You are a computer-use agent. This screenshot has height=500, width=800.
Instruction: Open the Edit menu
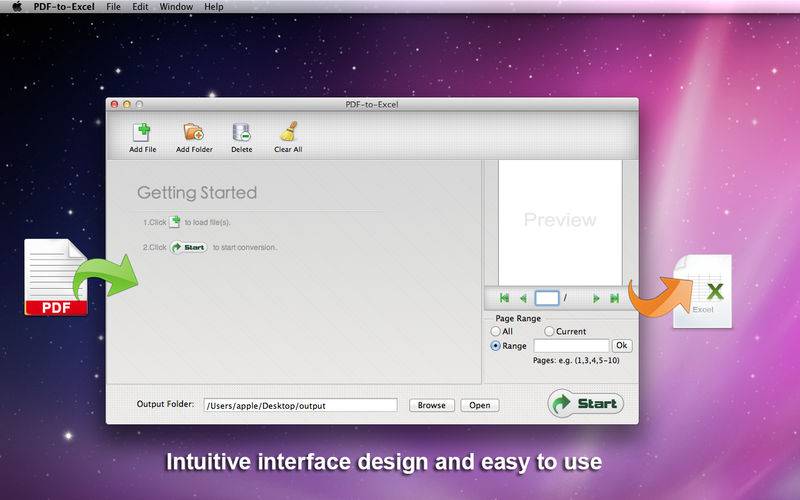coord(140,7)
